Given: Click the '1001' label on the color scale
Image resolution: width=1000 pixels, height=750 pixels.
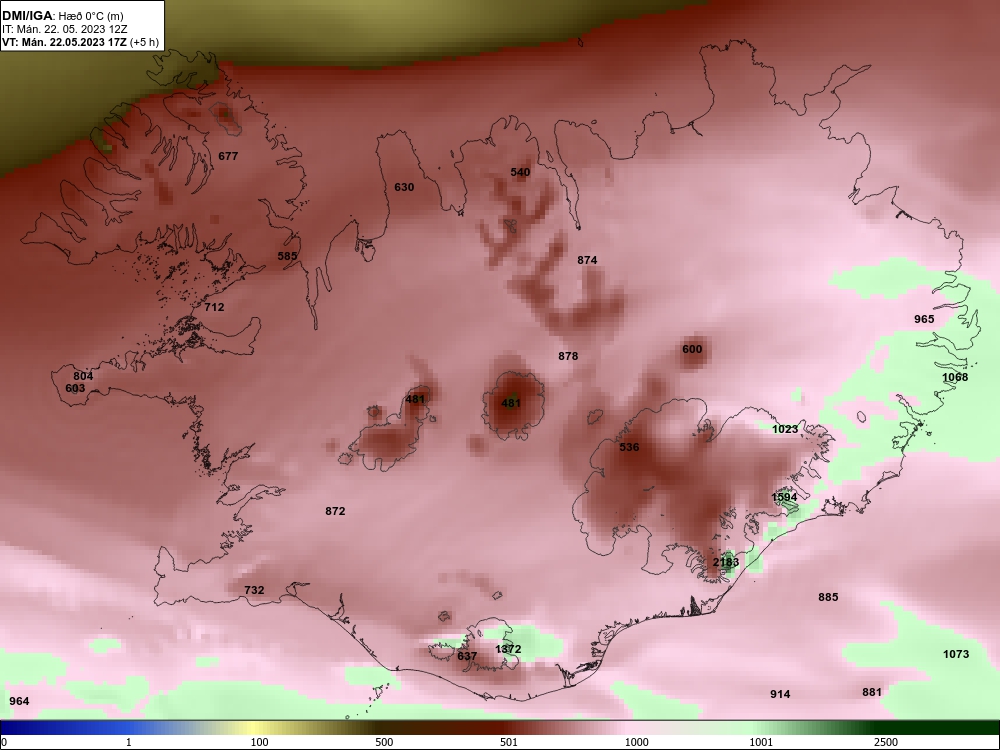Looking at the screenshot, I should click(761, 742).
